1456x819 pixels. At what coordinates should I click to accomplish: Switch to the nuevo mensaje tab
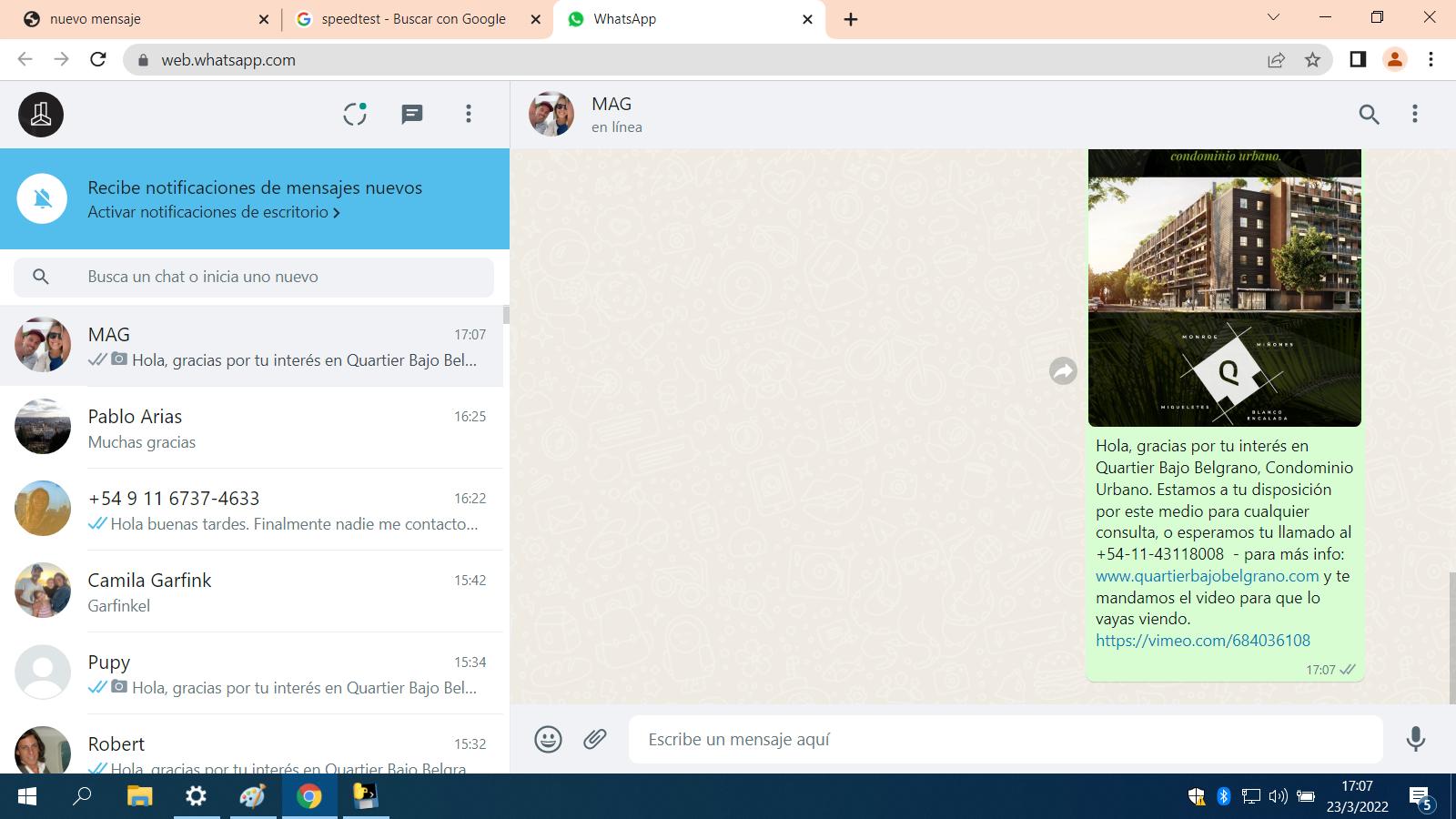(x=146, y=19)
